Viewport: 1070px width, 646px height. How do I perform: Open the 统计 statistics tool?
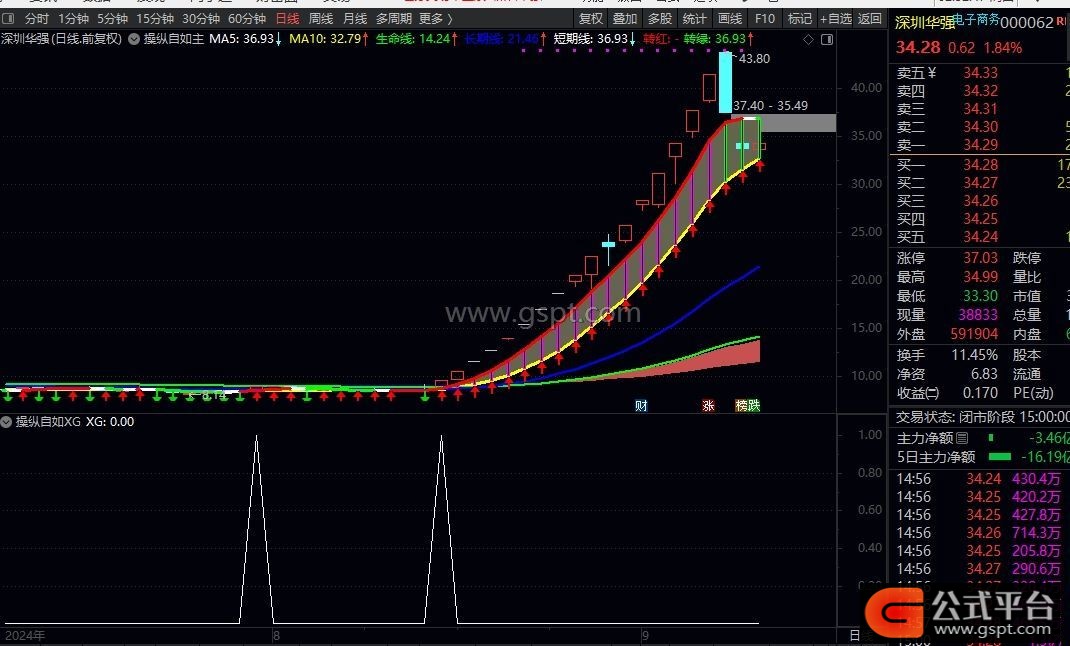pyautogui.click(x=695, y=18)
